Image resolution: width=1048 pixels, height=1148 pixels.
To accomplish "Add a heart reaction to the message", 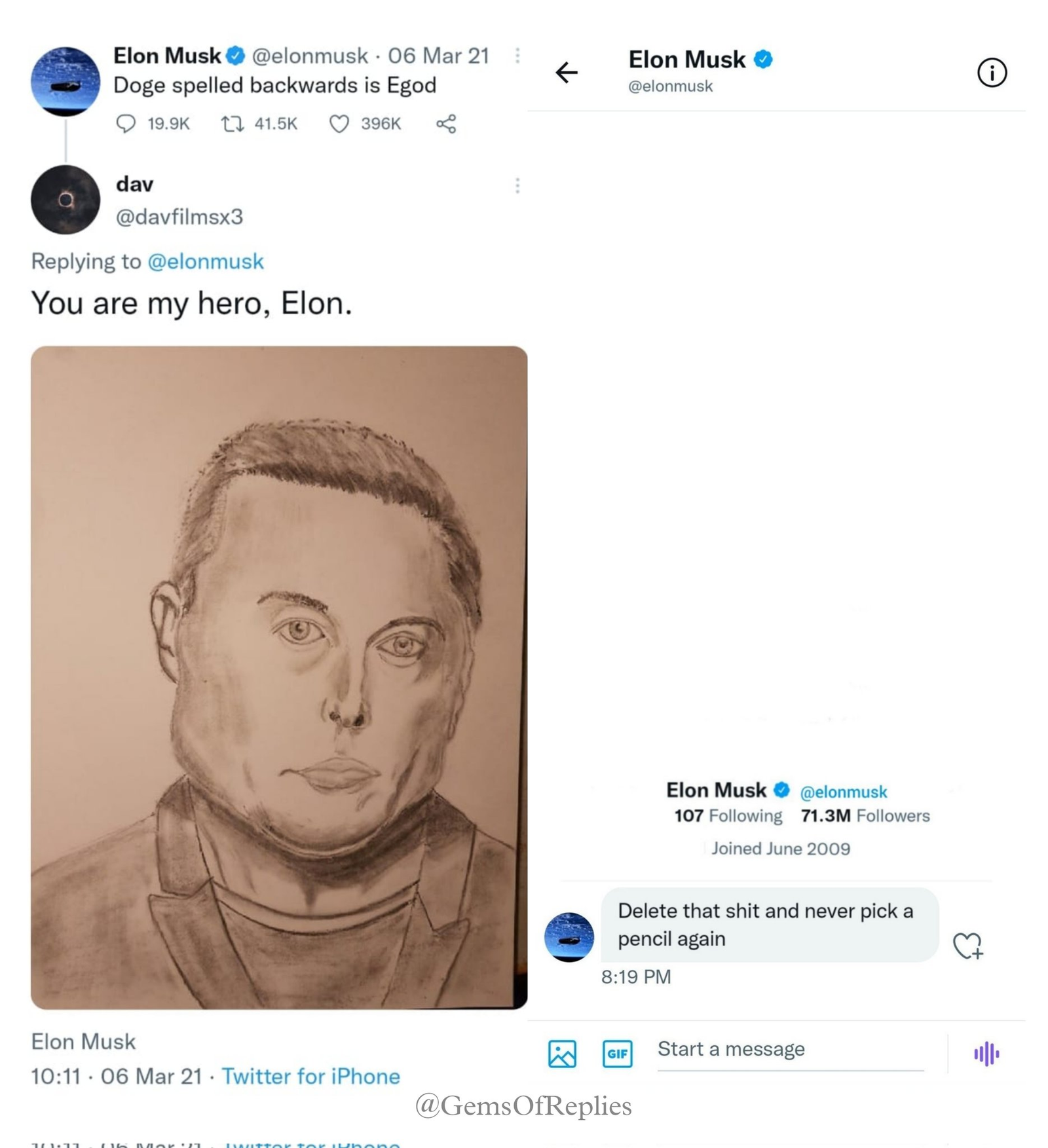I will click(x=968, y=946).
